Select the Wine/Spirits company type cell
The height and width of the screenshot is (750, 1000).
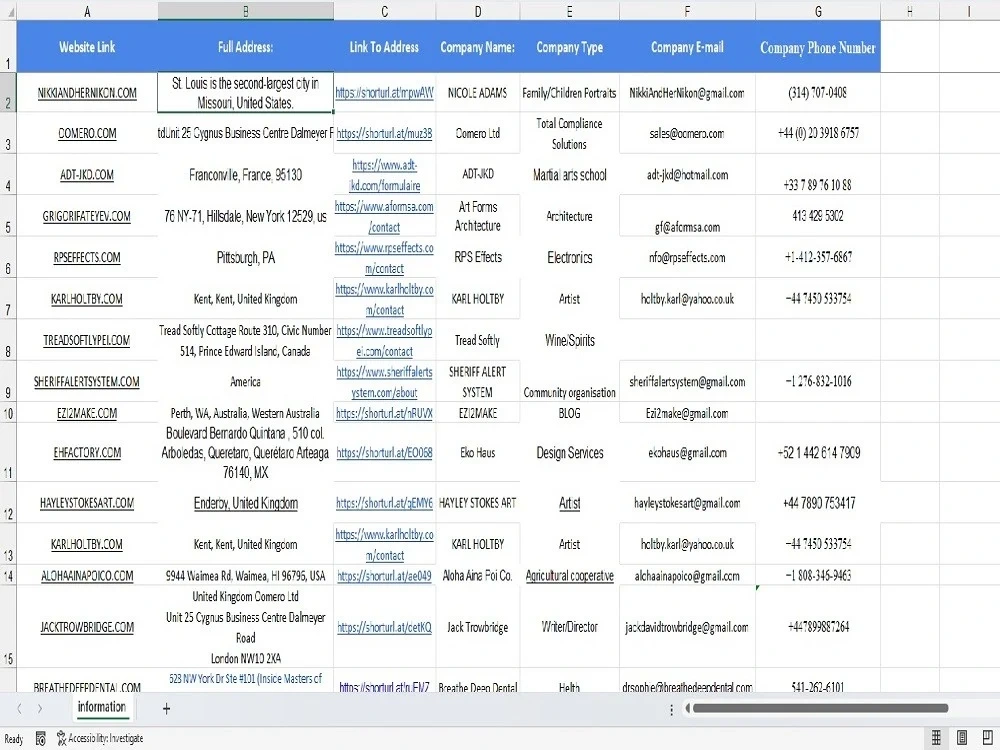[570, 341]
